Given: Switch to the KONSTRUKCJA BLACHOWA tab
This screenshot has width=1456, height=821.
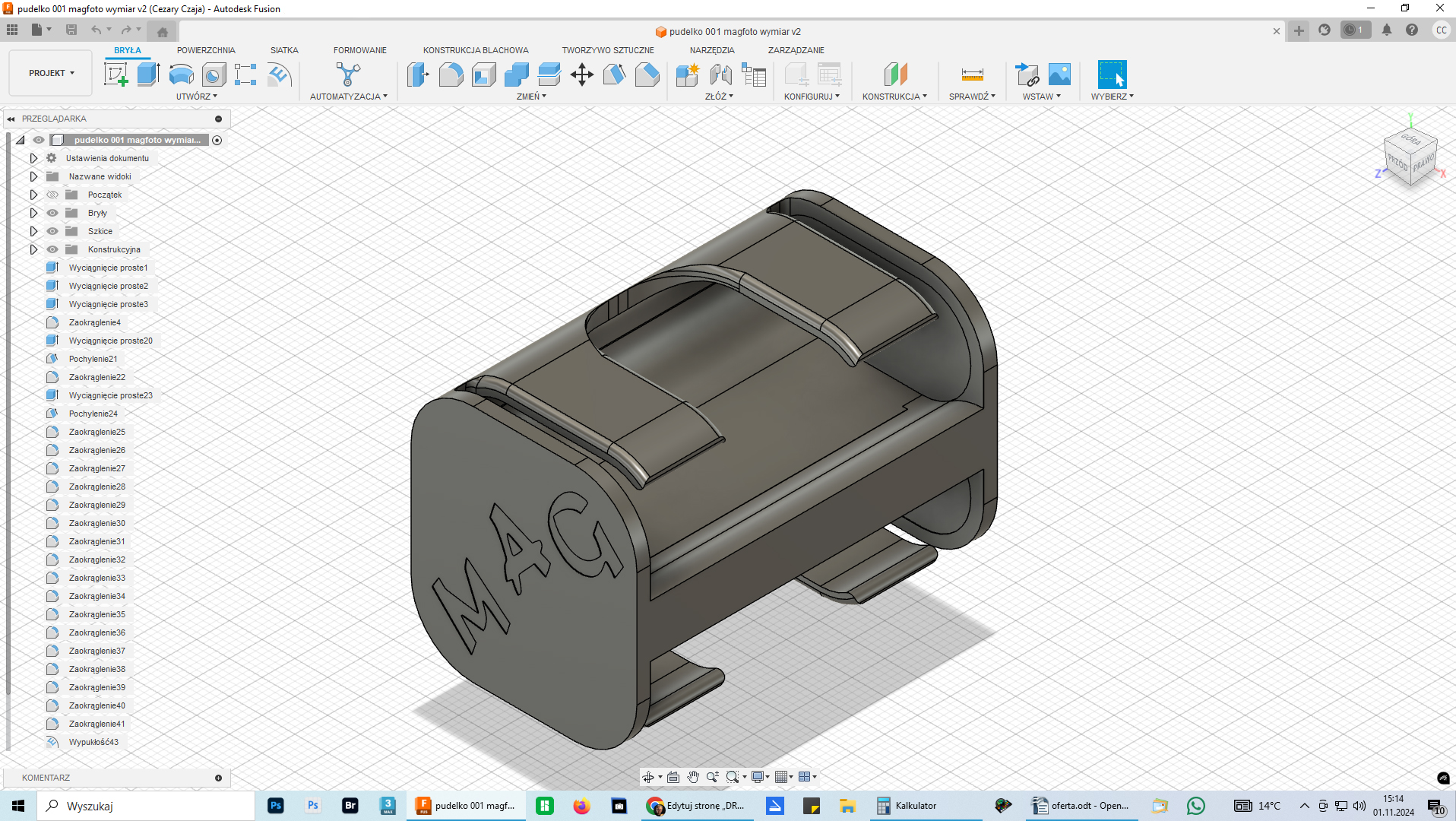Looking at the screenshot, I should 476,50.
